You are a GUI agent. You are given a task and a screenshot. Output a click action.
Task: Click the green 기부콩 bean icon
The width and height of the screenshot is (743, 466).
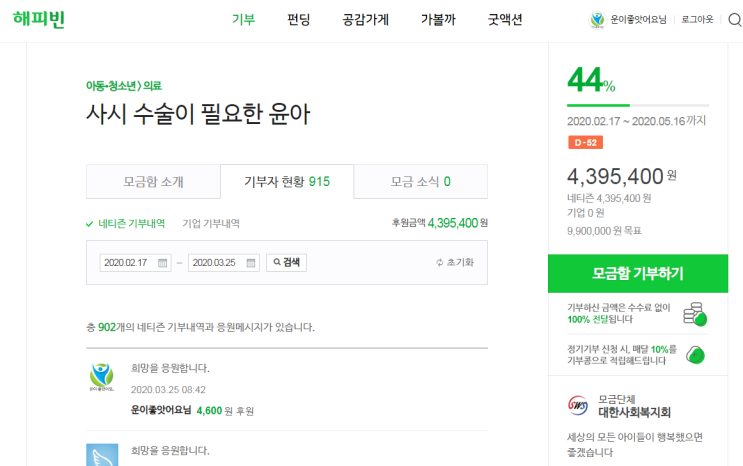[x=696, y=355]
